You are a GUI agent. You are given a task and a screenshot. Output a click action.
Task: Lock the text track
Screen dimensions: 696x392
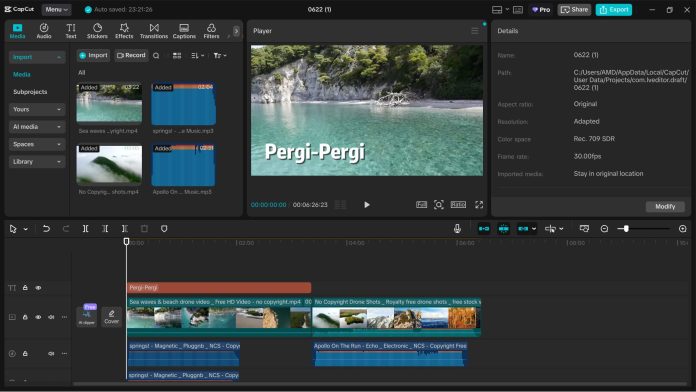point(25,288)
